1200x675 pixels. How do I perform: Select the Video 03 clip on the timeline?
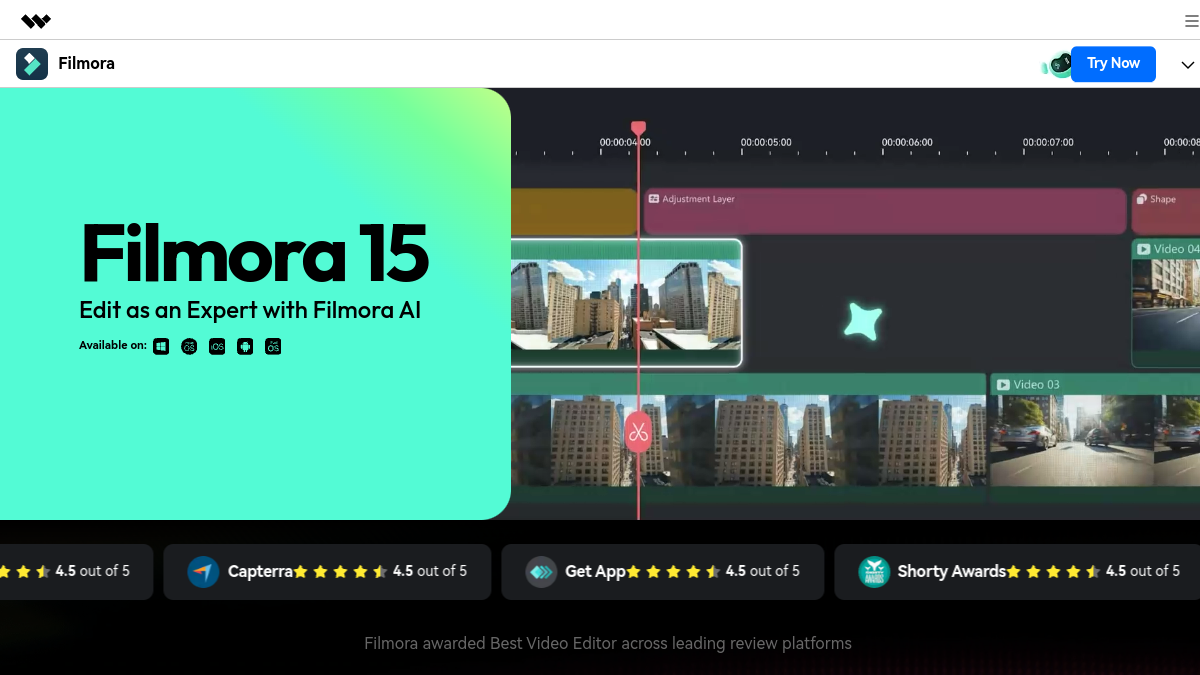click(x=1095, y=436)
